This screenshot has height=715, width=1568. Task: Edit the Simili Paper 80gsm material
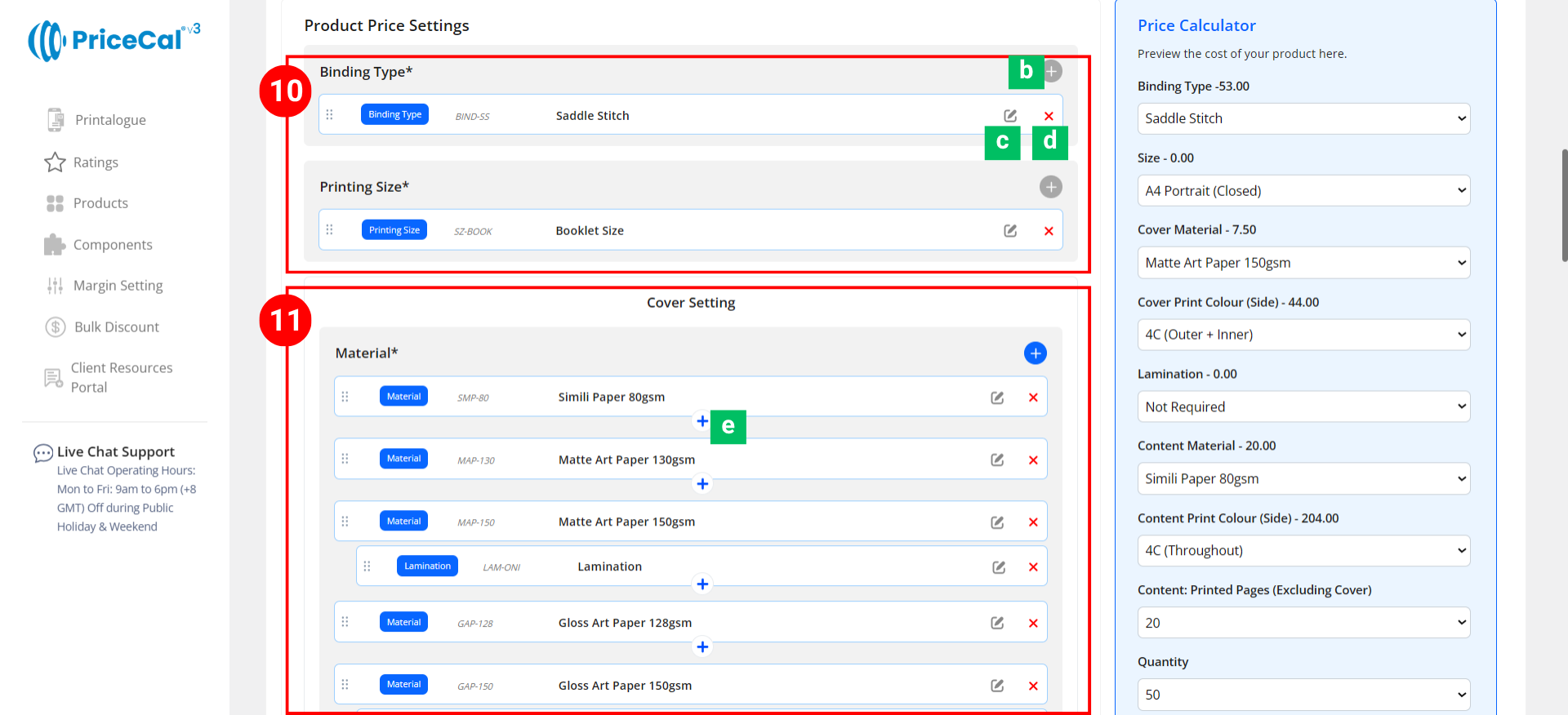(x=997, y=397)
